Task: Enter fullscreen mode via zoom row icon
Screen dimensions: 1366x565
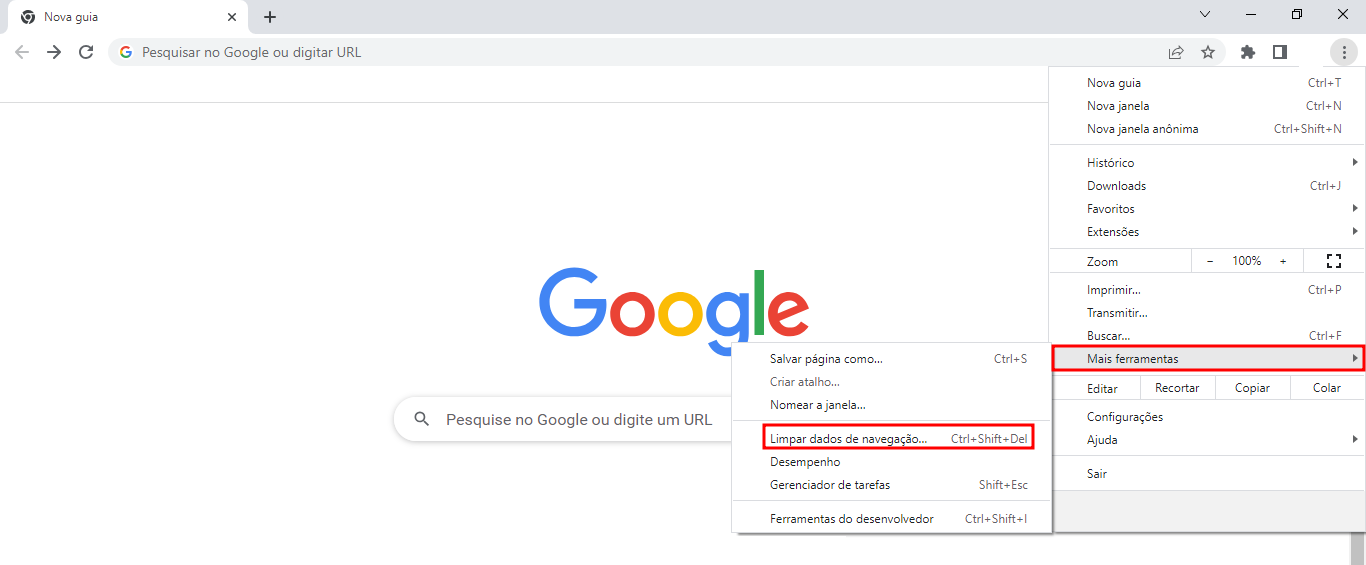Action: (1333, 261)
